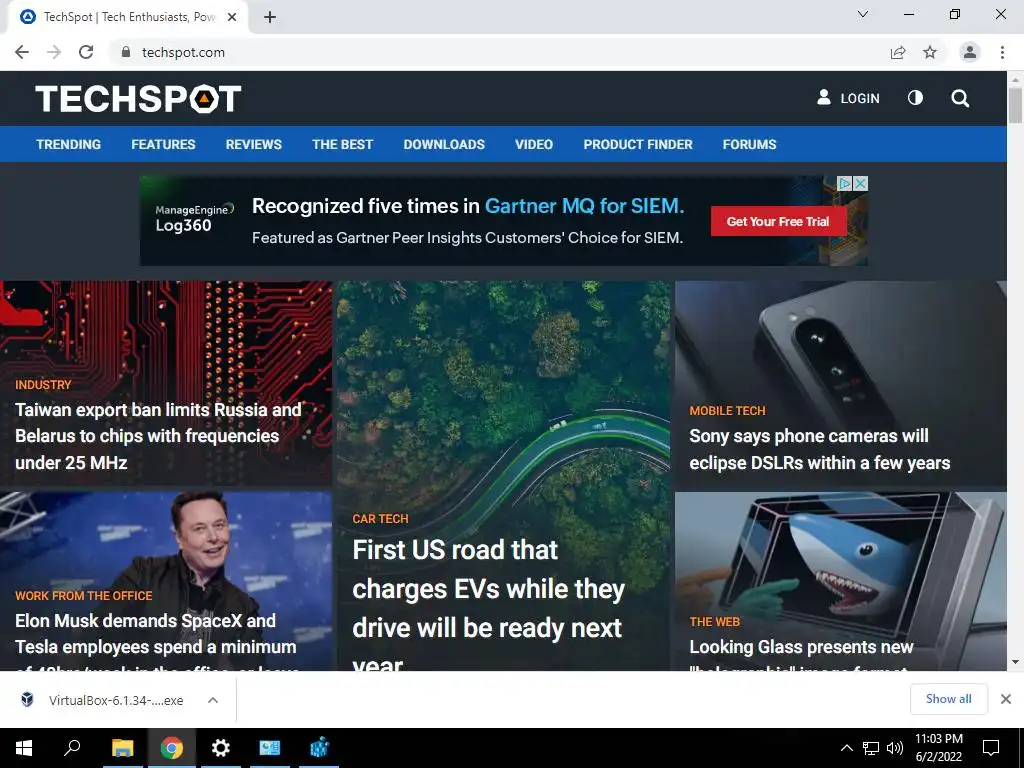
Task: Open the FORUMS menu item
Action: 749,144
